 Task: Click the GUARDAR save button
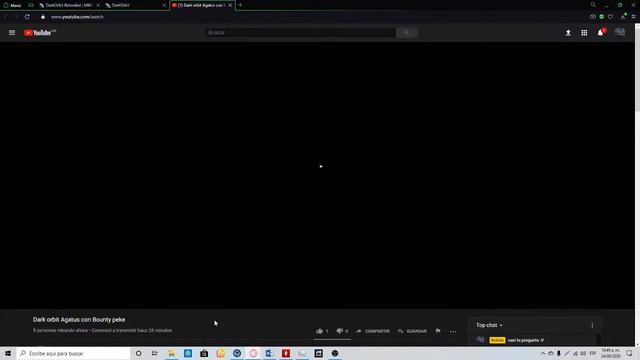coord(412,331)
